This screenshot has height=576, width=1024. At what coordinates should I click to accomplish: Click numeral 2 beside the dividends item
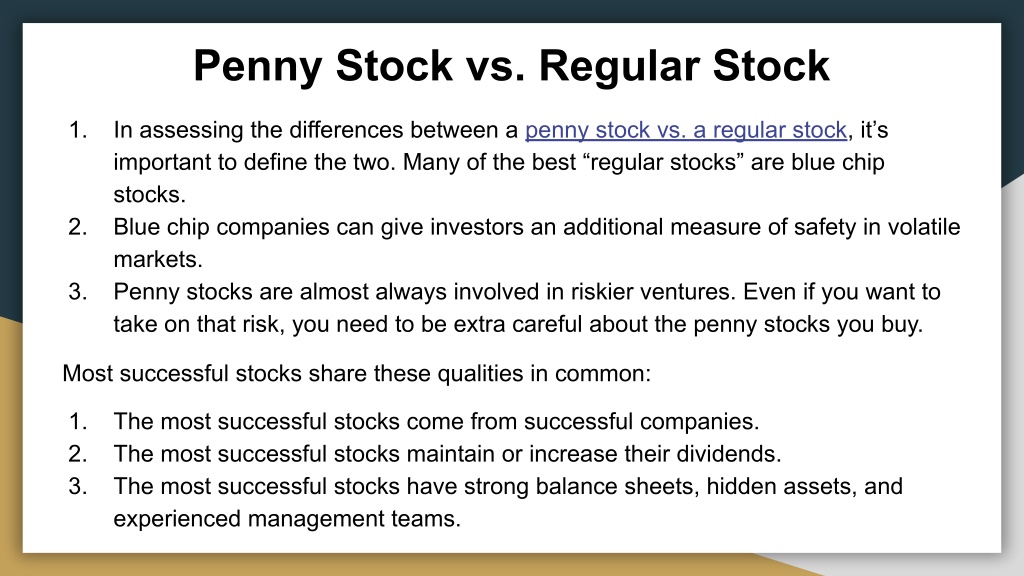tap(78, 453)
